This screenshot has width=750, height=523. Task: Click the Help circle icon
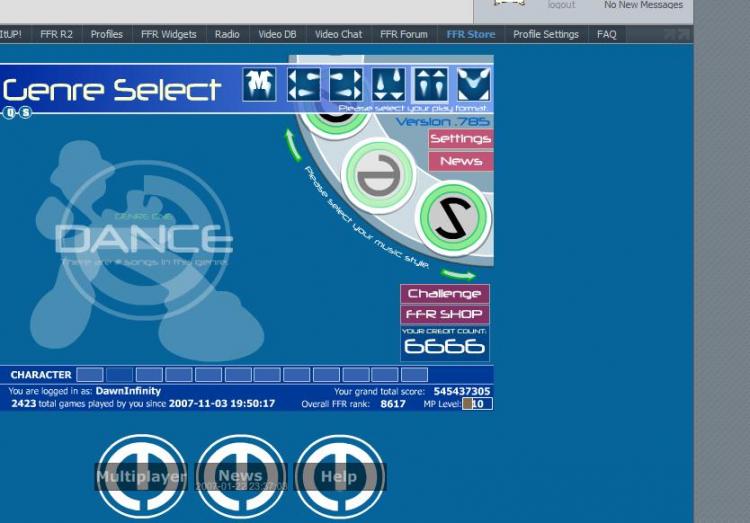click(x=339, y=477)
